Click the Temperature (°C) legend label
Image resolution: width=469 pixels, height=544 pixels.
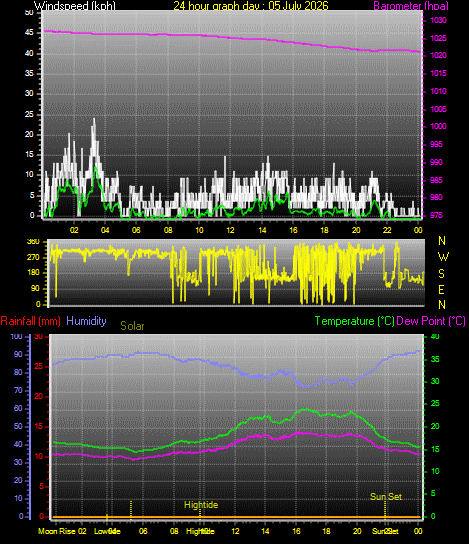(355, 321)
